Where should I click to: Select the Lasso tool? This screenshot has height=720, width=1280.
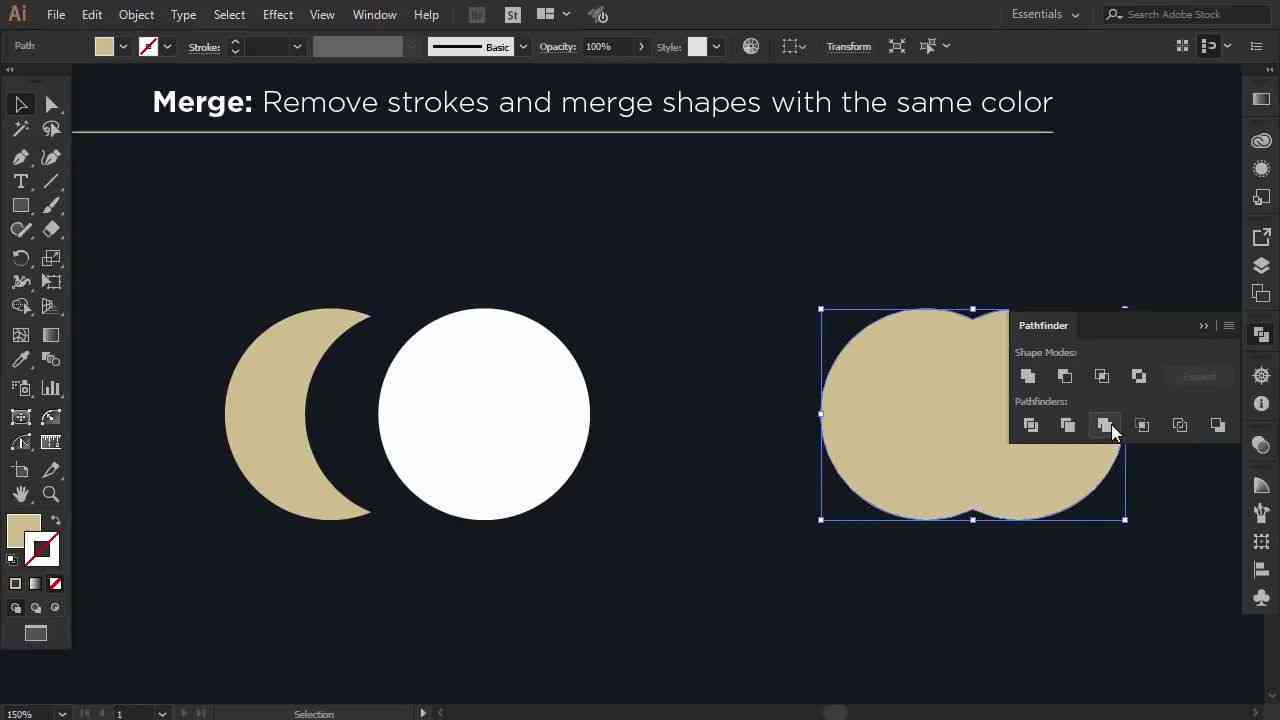click(x=51, y=129)
